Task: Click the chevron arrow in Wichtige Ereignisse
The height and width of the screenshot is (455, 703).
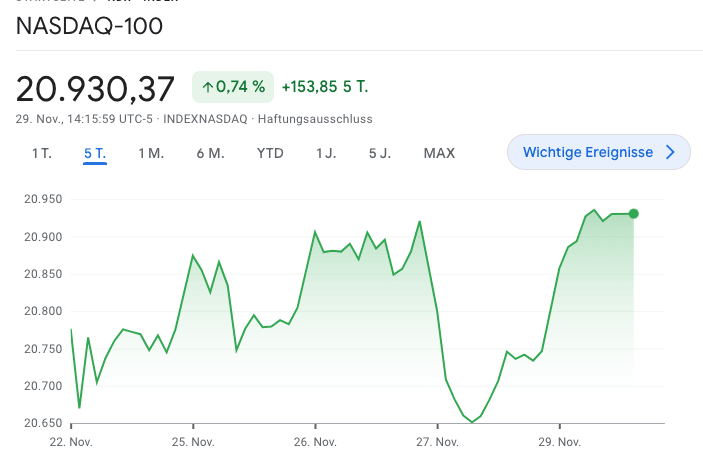Action: pyautogui.click(x=671, y=152)
